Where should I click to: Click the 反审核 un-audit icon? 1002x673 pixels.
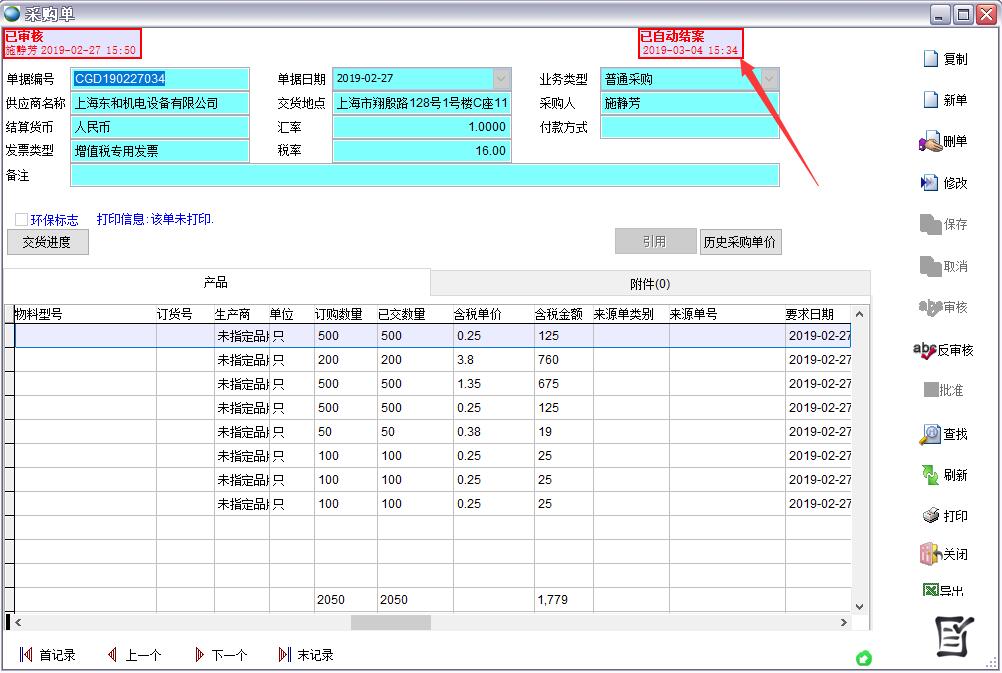click(x=925, y=350)
